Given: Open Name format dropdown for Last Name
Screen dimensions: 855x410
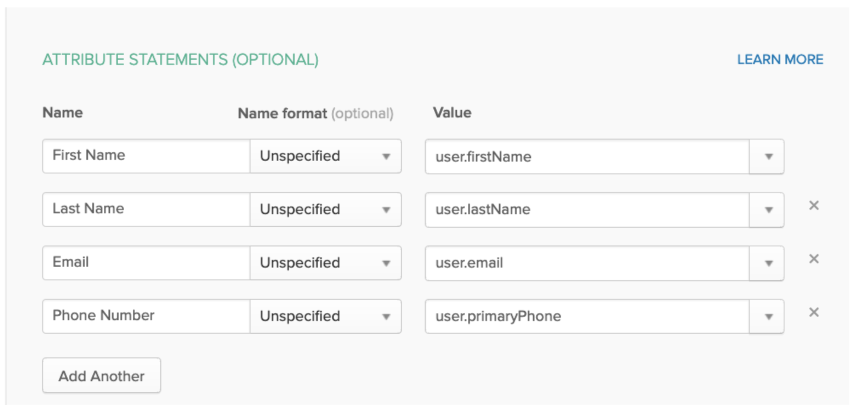Looking at the screenshot, I should pyautogui.click(x=325, y=209).
